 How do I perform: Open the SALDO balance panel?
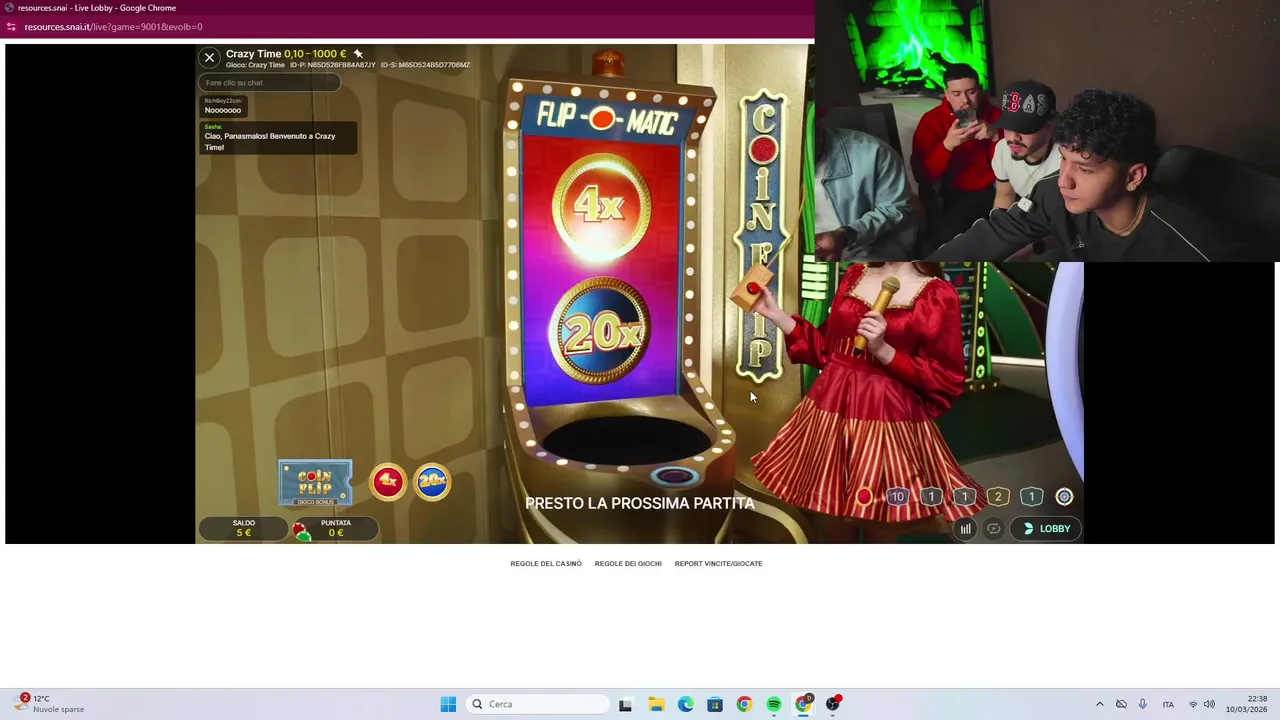244,528
